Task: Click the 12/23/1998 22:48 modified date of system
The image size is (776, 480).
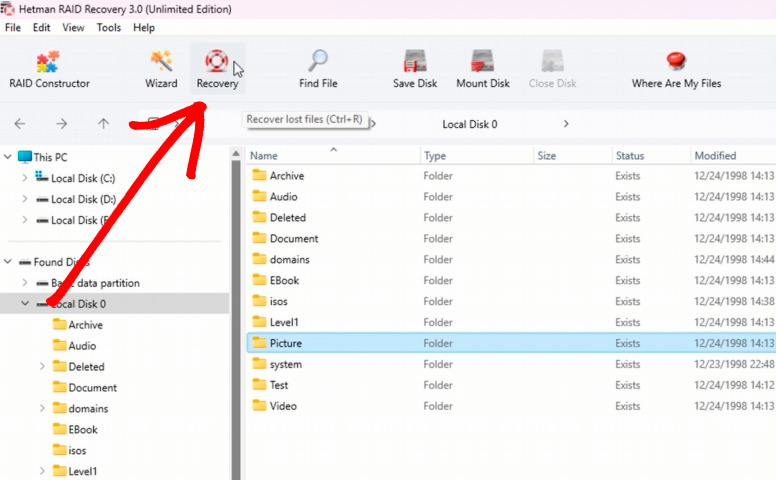Action: click(x=733, y=364)
